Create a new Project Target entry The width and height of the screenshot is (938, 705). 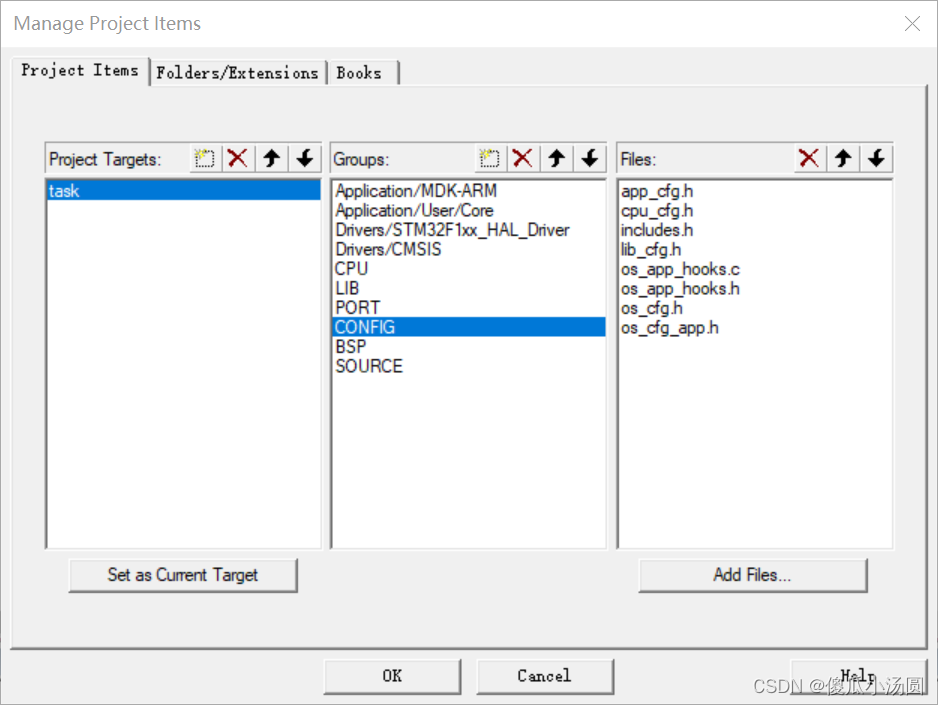[x=205, y=158]
